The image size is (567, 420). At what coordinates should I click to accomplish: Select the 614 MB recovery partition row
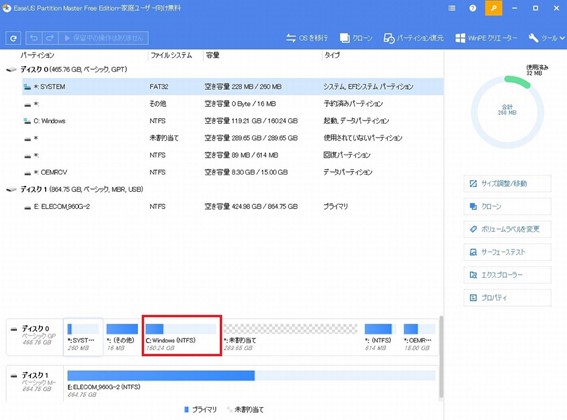click(x=233, y=155)
